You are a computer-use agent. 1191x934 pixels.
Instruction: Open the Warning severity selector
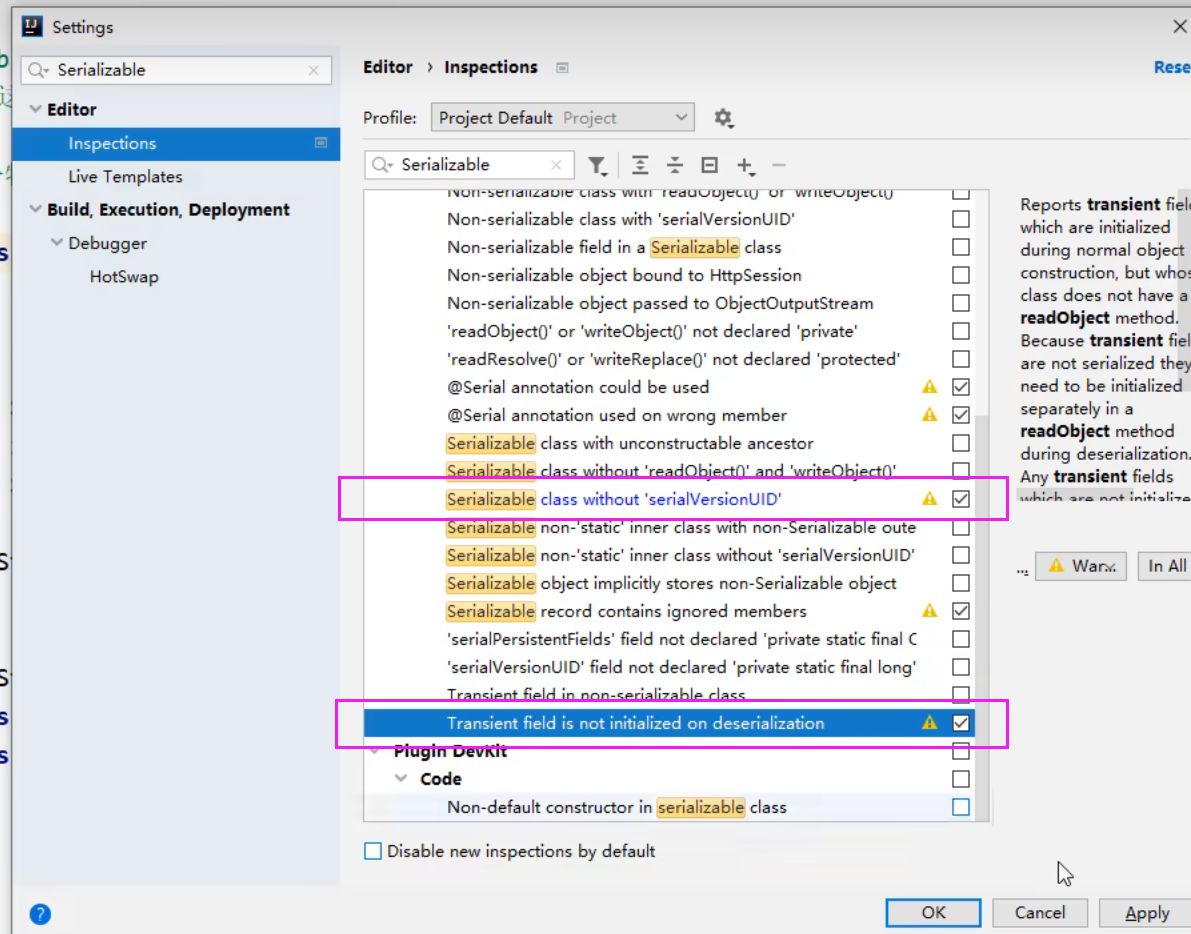(1081, 566)
